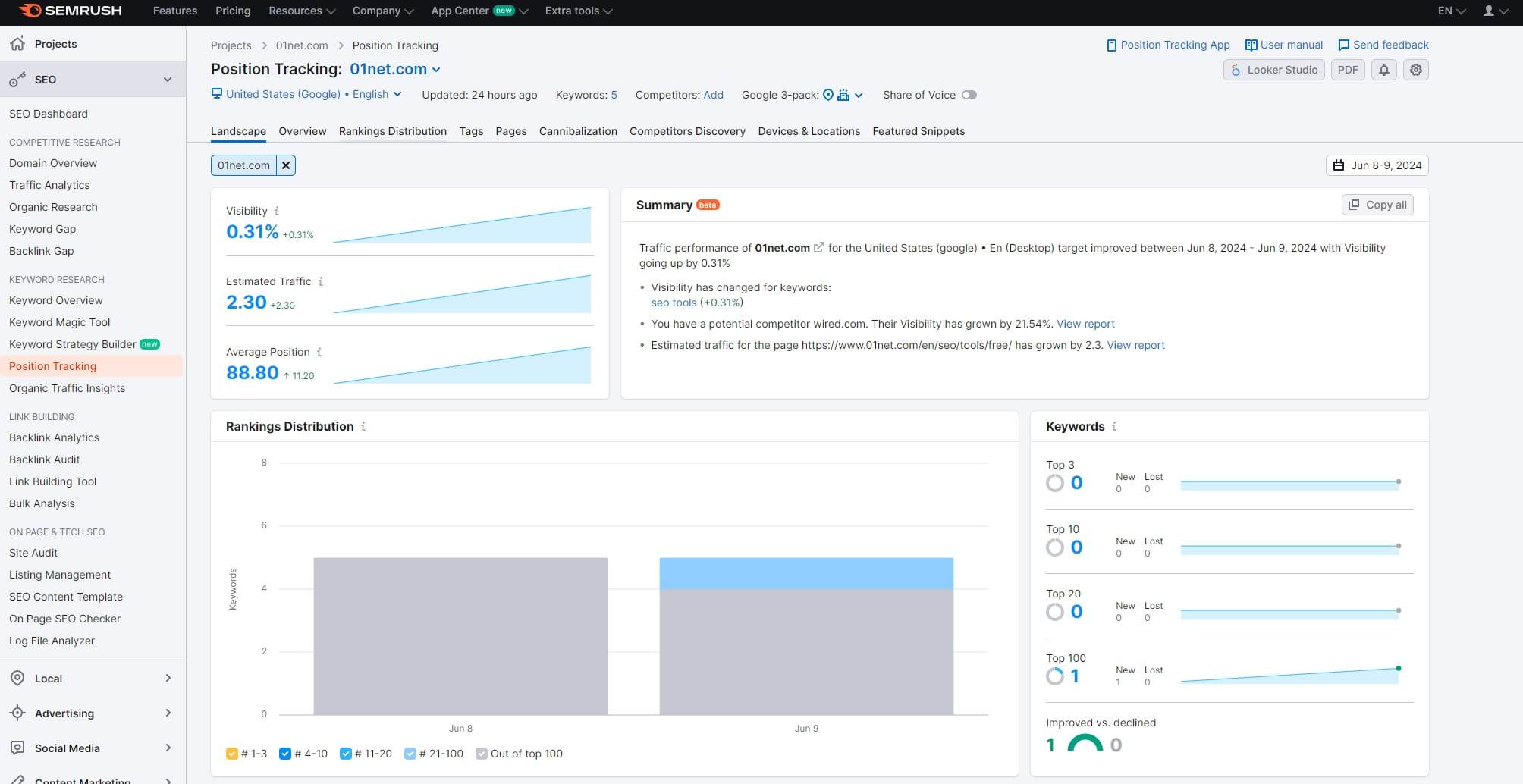Open the Competitors Discovery tab
The width and height of the screenshot is (1523, 784).
686,131
